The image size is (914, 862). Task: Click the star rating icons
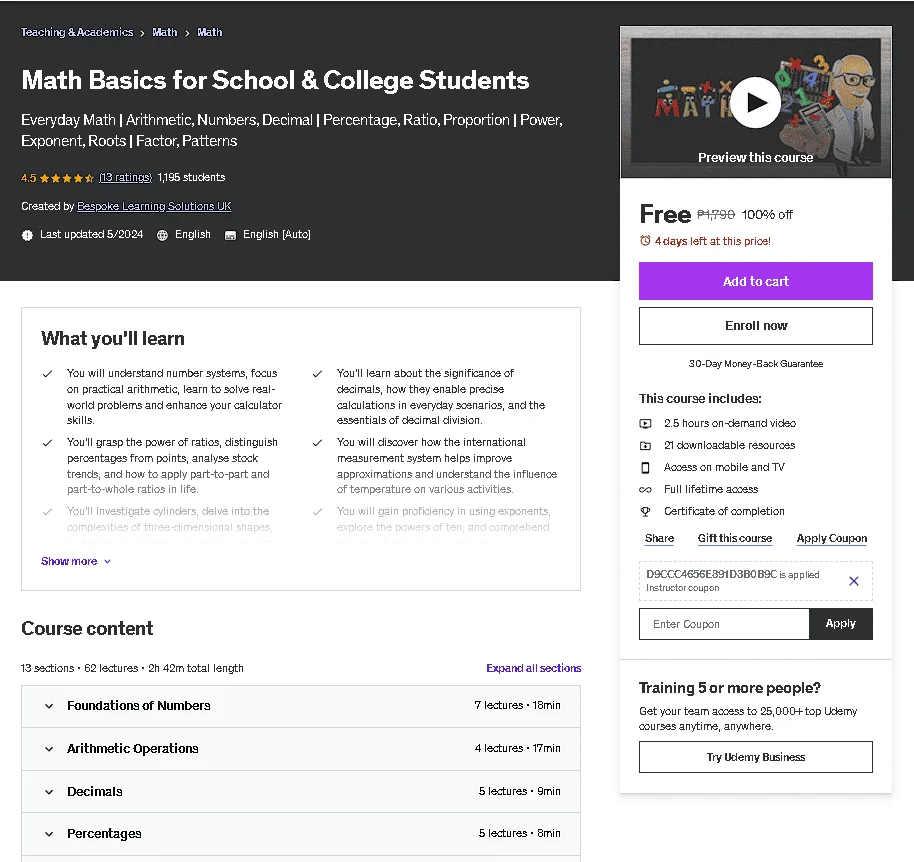click(67, 178)
